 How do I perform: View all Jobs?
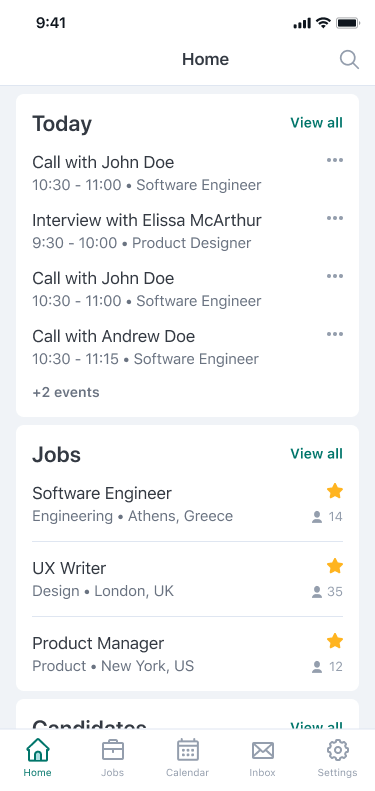[316, 454]
